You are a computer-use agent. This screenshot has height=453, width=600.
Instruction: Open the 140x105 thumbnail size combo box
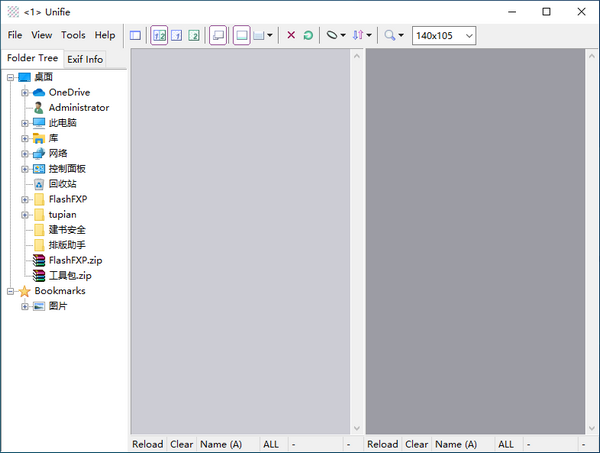click(444, 36)
